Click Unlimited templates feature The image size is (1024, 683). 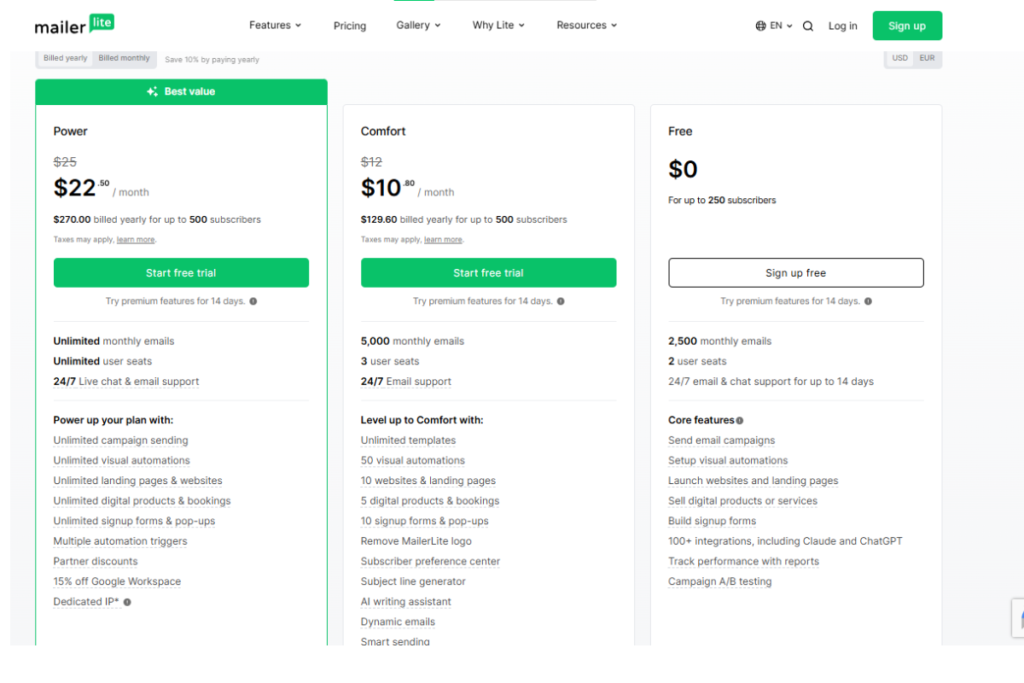408,441
